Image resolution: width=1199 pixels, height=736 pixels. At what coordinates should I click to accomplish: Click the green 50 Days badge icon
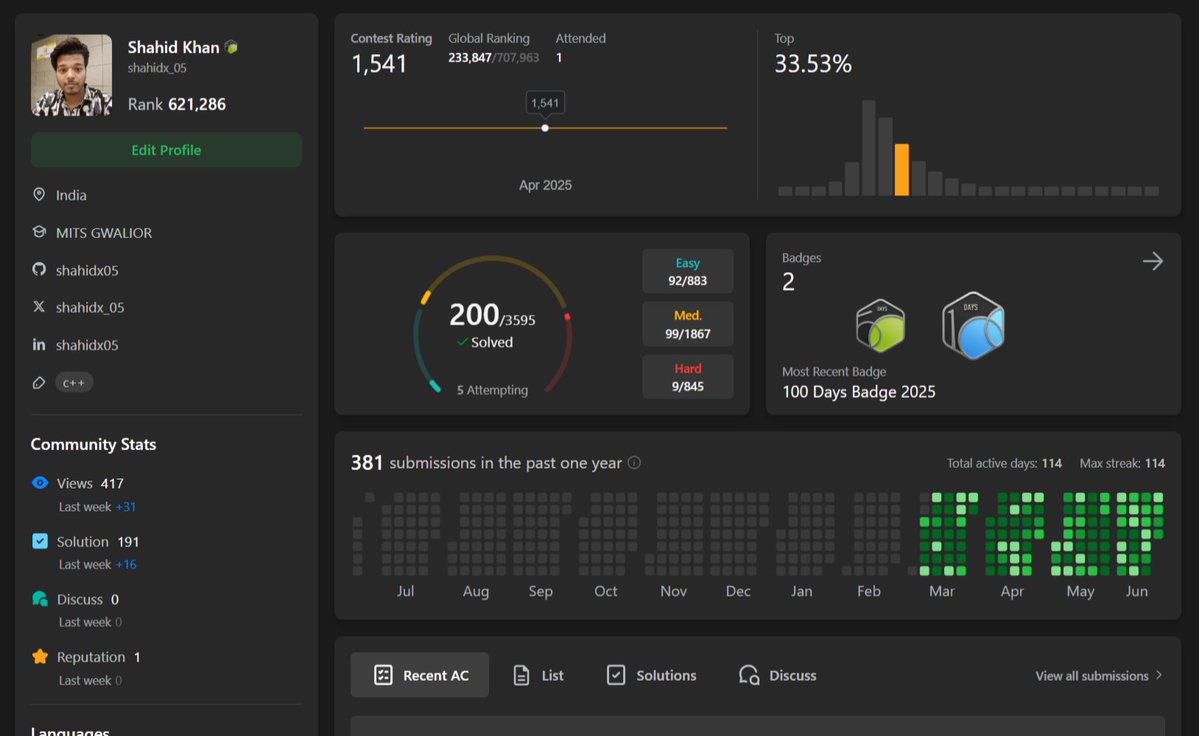(x=880, y=326)
